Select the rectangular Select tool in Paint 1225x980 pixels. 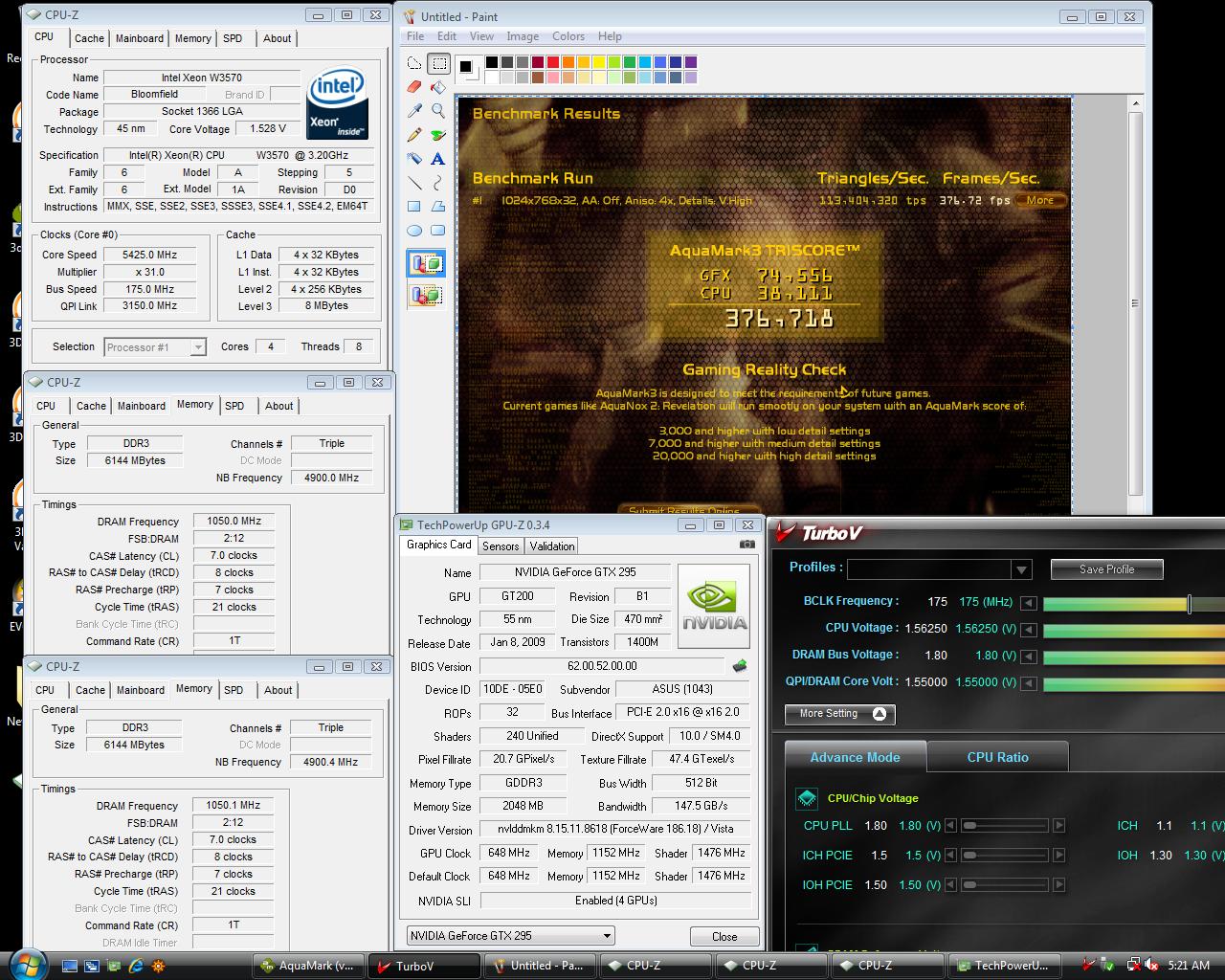pos(438,64)
